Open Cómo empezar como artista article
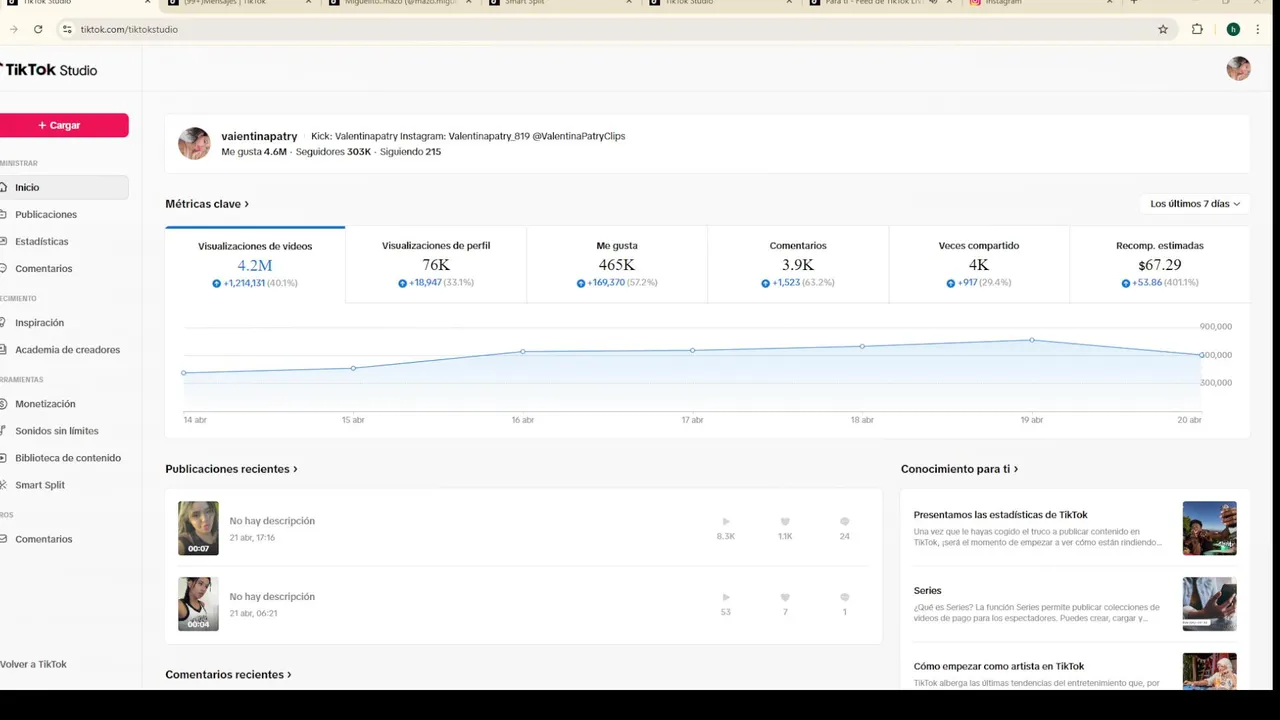1280x720 pixels. (x=998, y=666)
